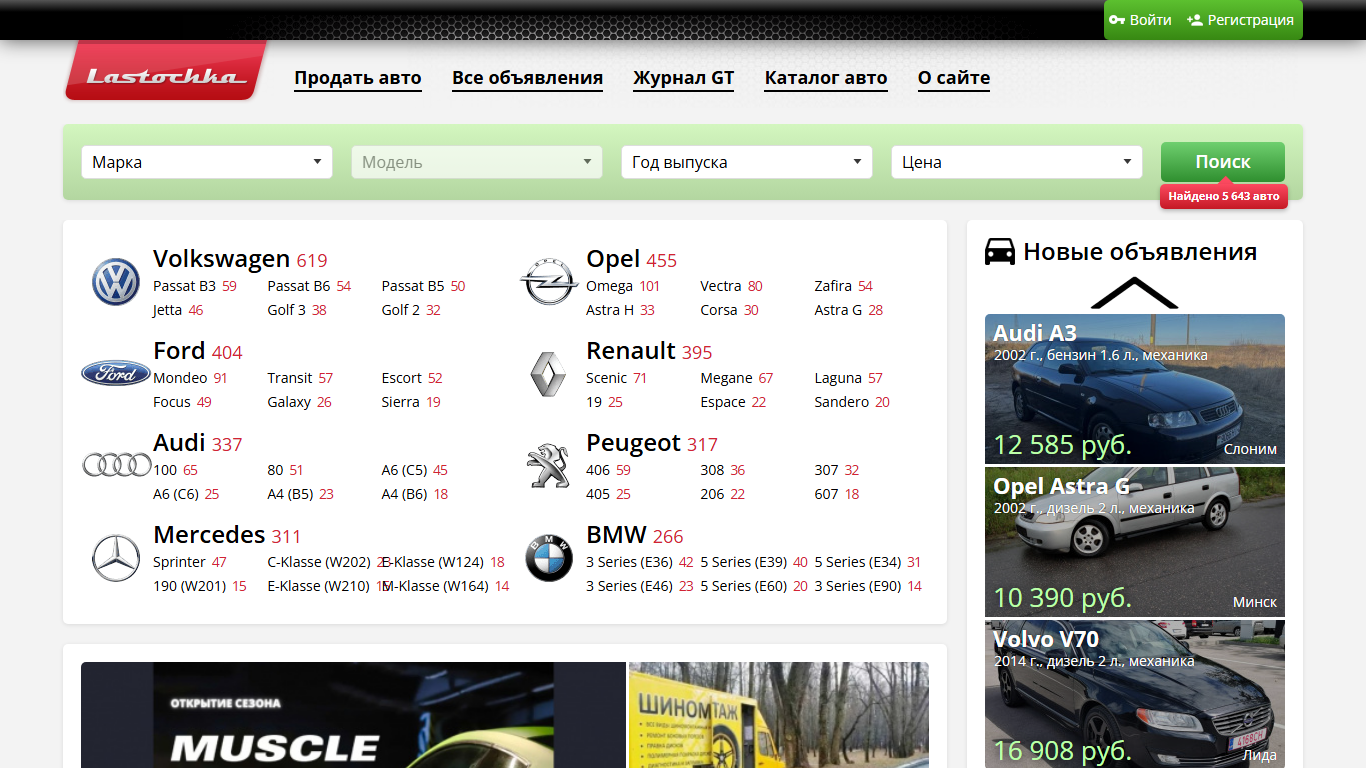
Task: Open the Mercedes 311 heading link
Action: tap(227, 535)
